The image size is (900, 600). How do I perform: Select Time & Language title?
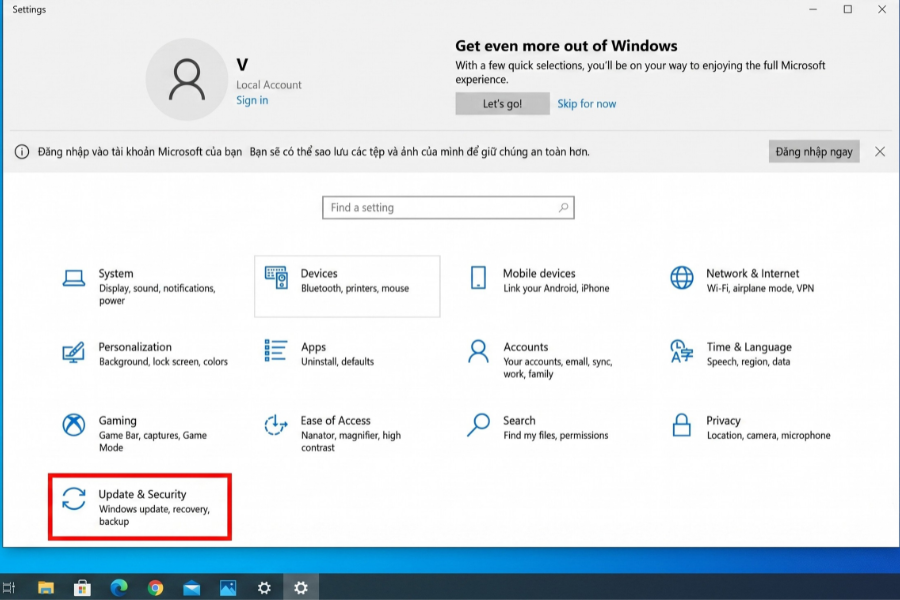[x=749, y=347]
